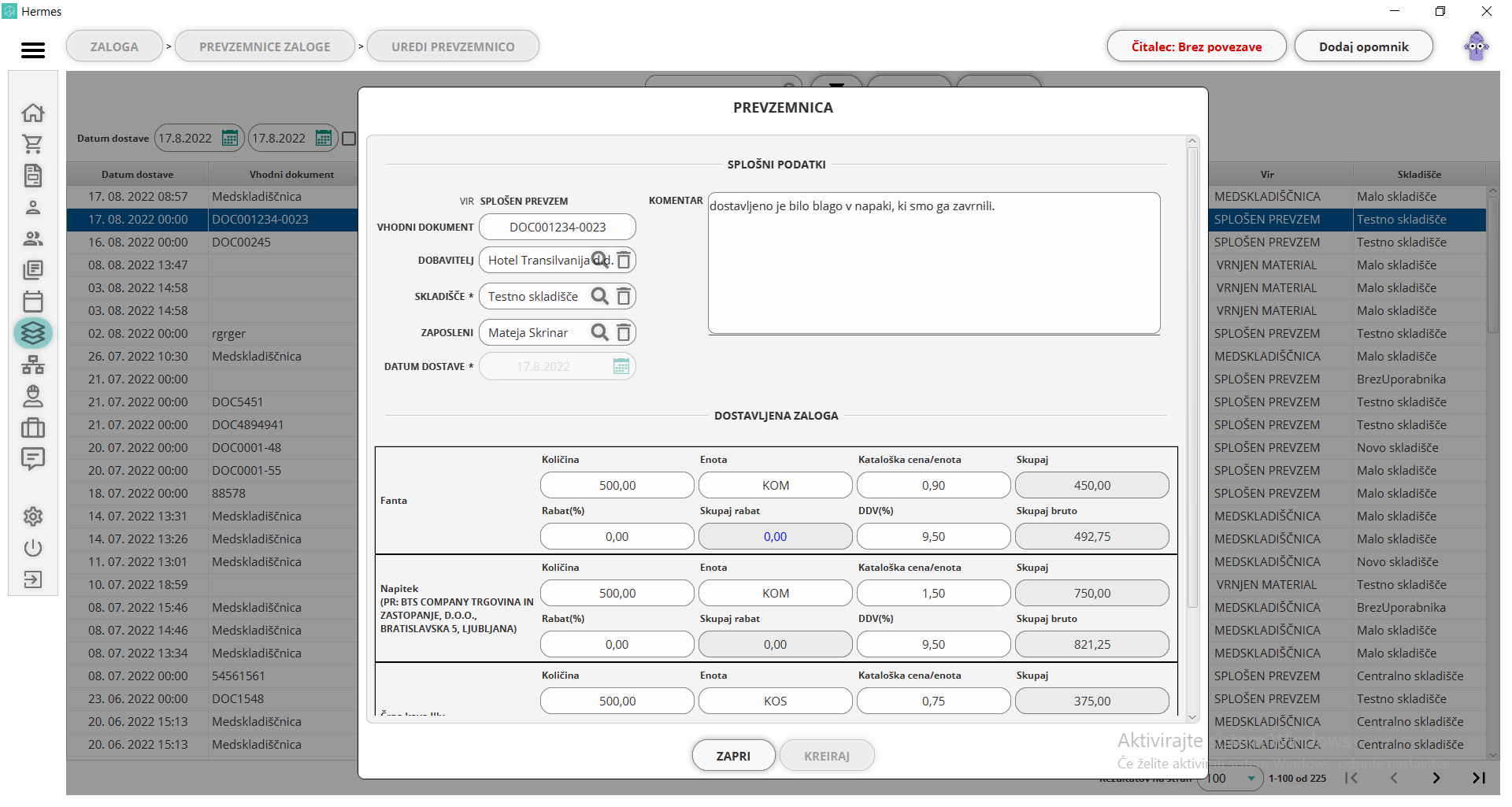Toggle checkbox next to delivery date filter
The image size is (1512, 807).
point(349,139)
